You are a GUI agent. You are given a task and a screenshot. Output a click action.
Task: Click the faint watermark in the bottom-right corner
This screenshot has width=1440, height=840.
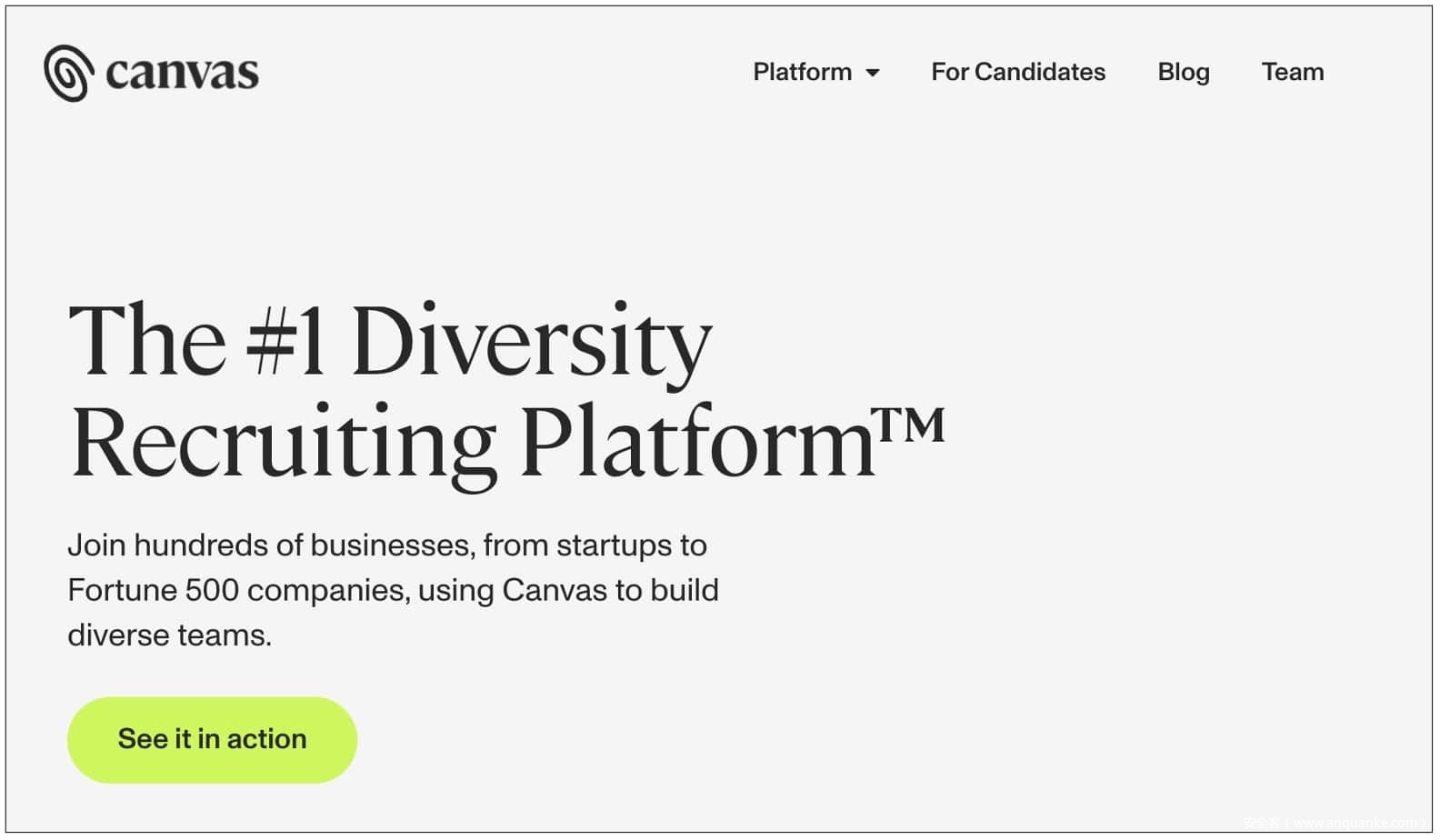tap(1336, 823)
